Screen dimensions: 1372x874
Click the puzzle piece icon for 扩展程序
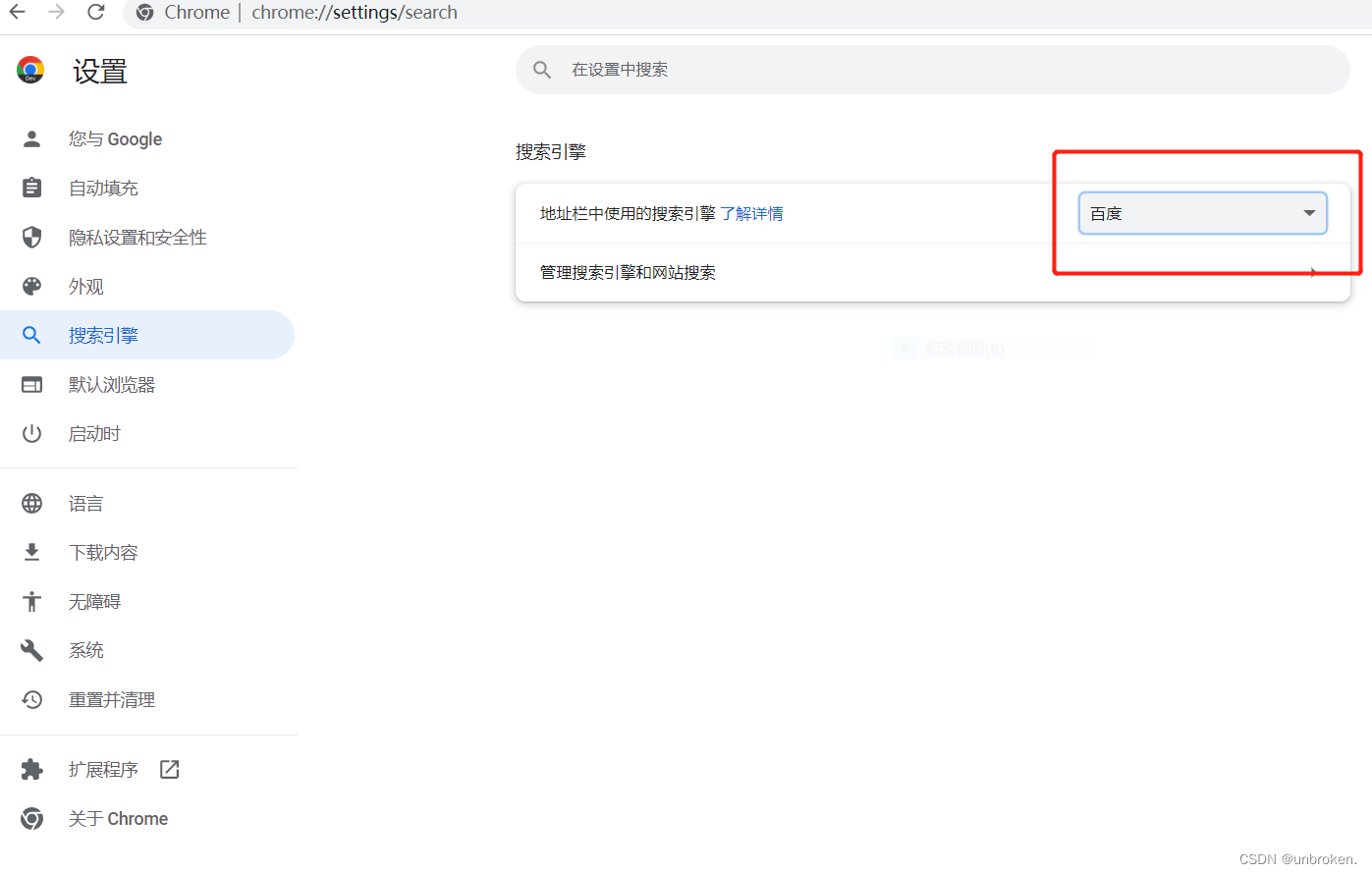click(x=31, y=769)
